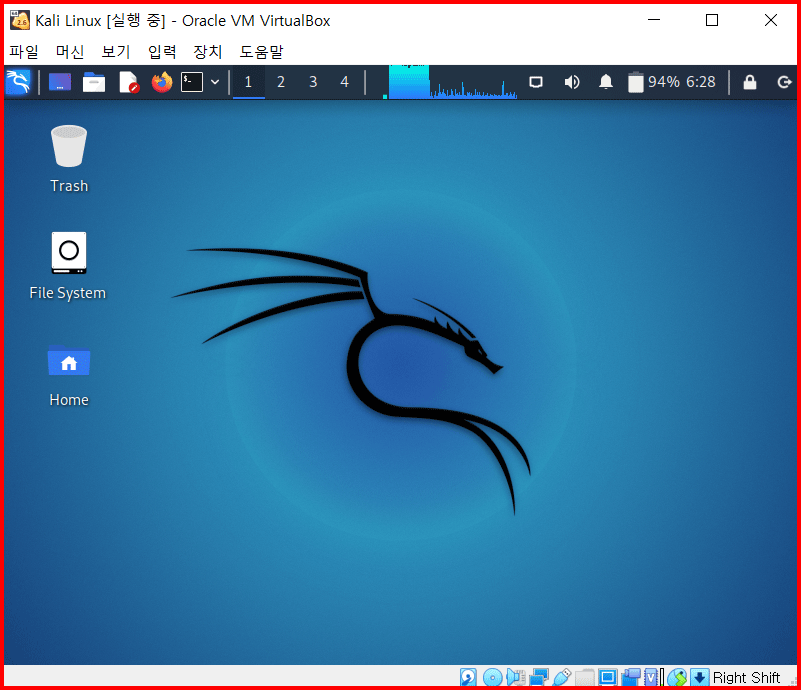Switch to workspace 1

(x=249, y=82)
